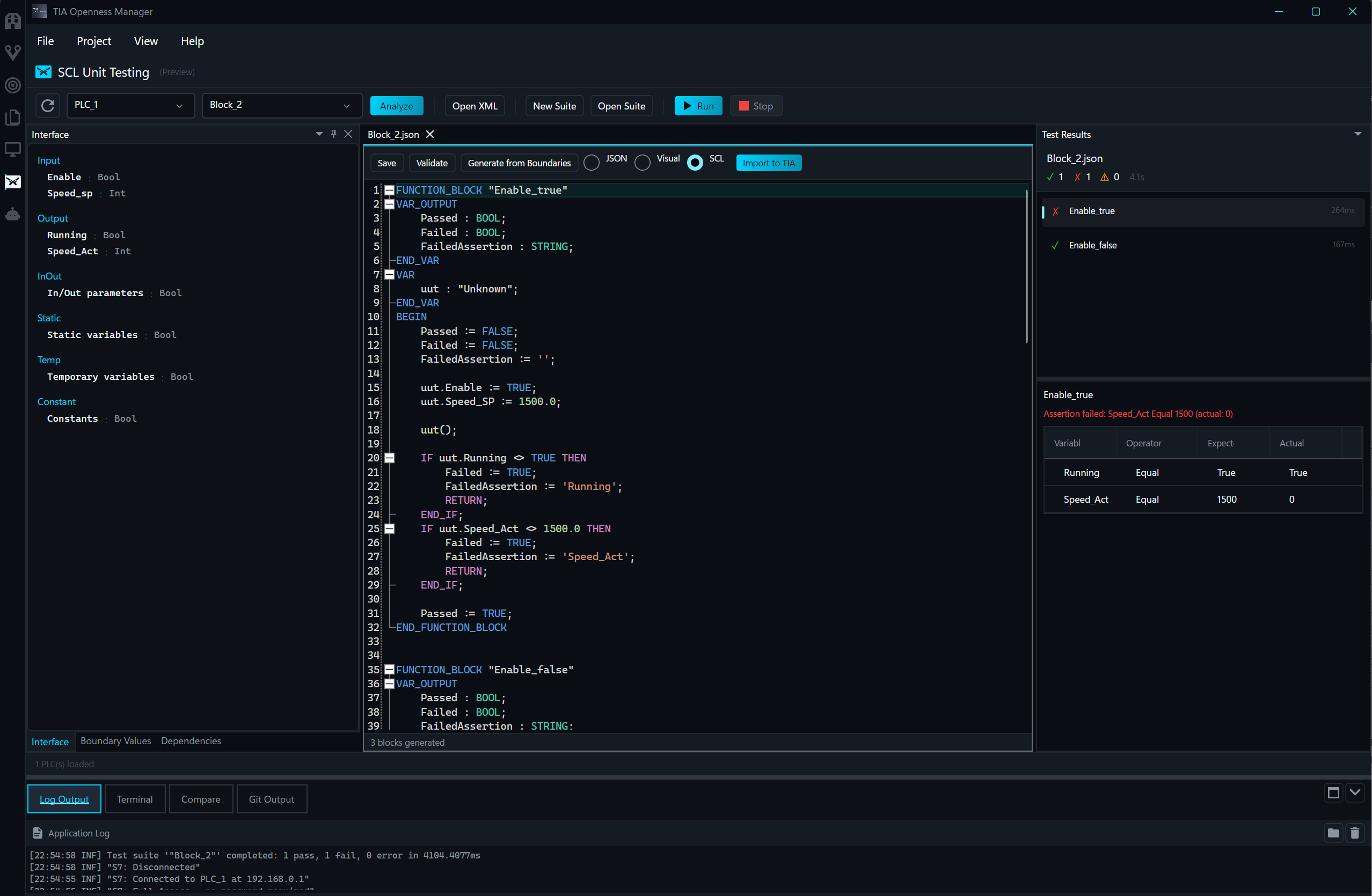Viewport: 1372px width, 896px height.
Task: Click the monitor icon in the left sidebar
Action: click(12, 149)
